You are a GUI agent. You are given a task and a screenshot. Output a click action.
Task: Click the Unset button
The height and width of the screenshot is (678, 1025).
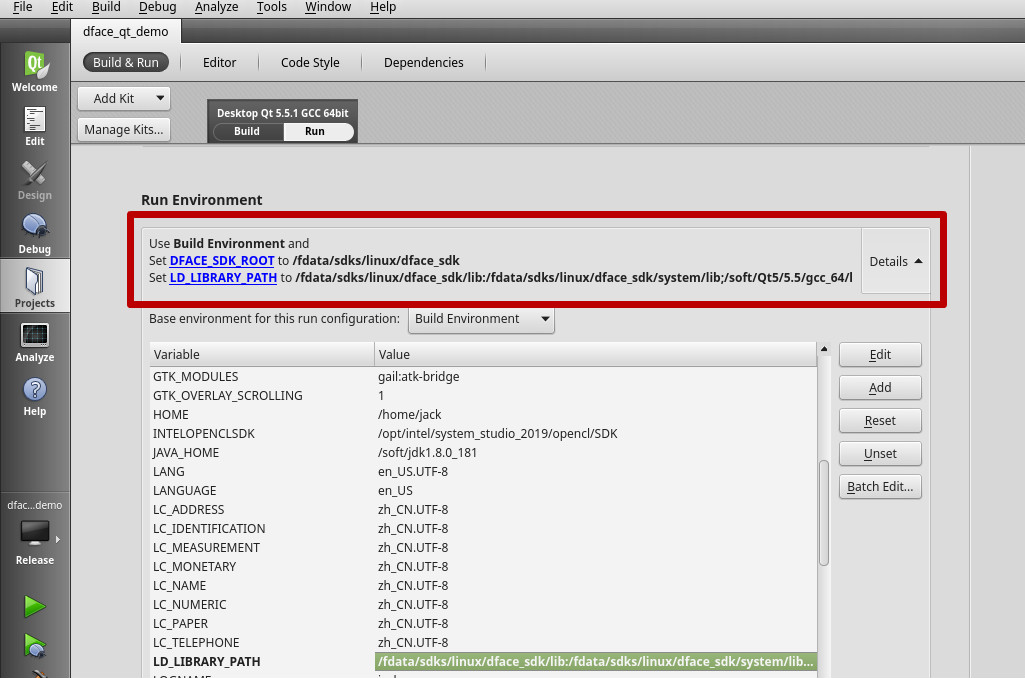coord(880,454)
